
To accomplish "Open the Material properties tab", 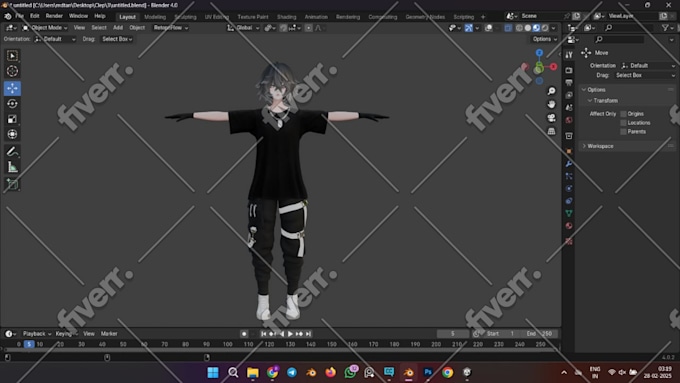I will pos(569,226).
